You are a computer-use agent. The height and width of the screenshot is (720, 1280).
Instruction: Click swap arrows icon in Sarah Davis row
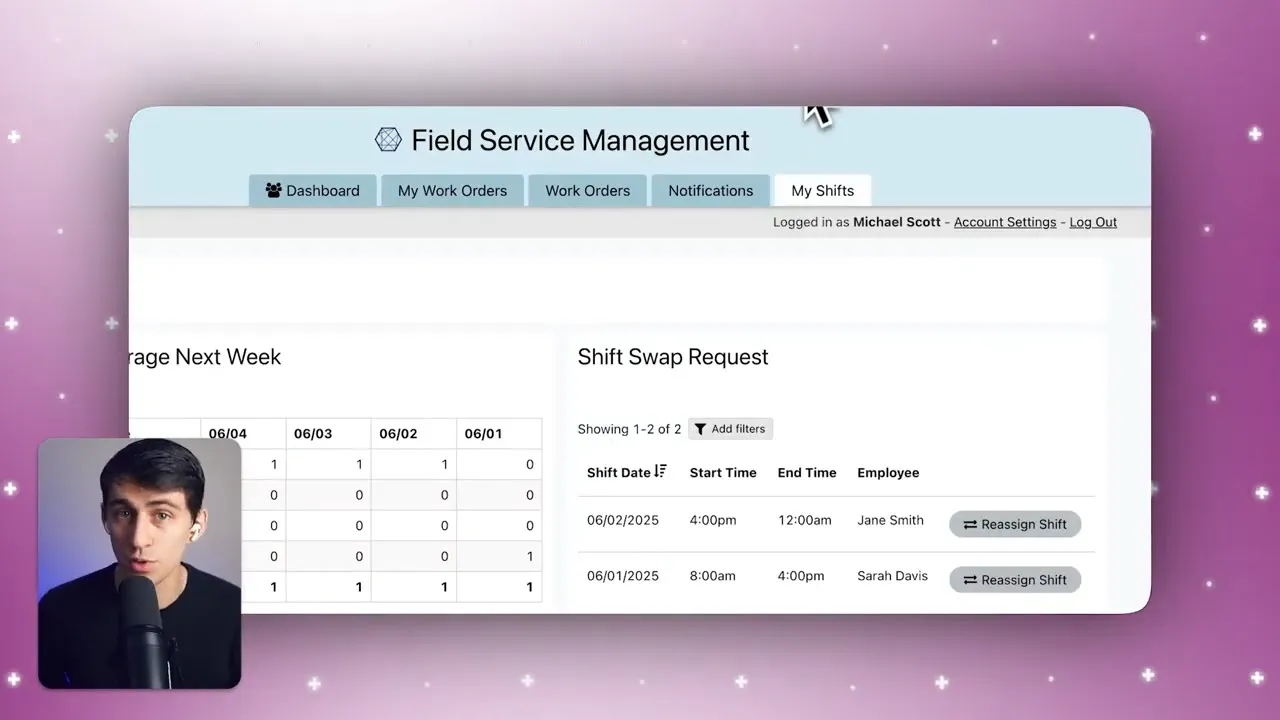coord(970,580)
